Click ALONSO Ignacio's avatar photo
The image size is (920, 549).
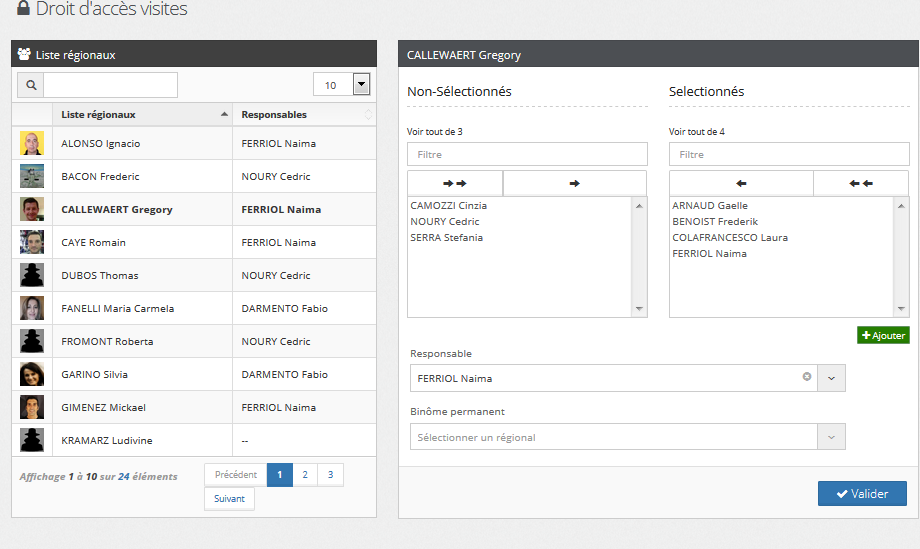click(x=32, y=143)
